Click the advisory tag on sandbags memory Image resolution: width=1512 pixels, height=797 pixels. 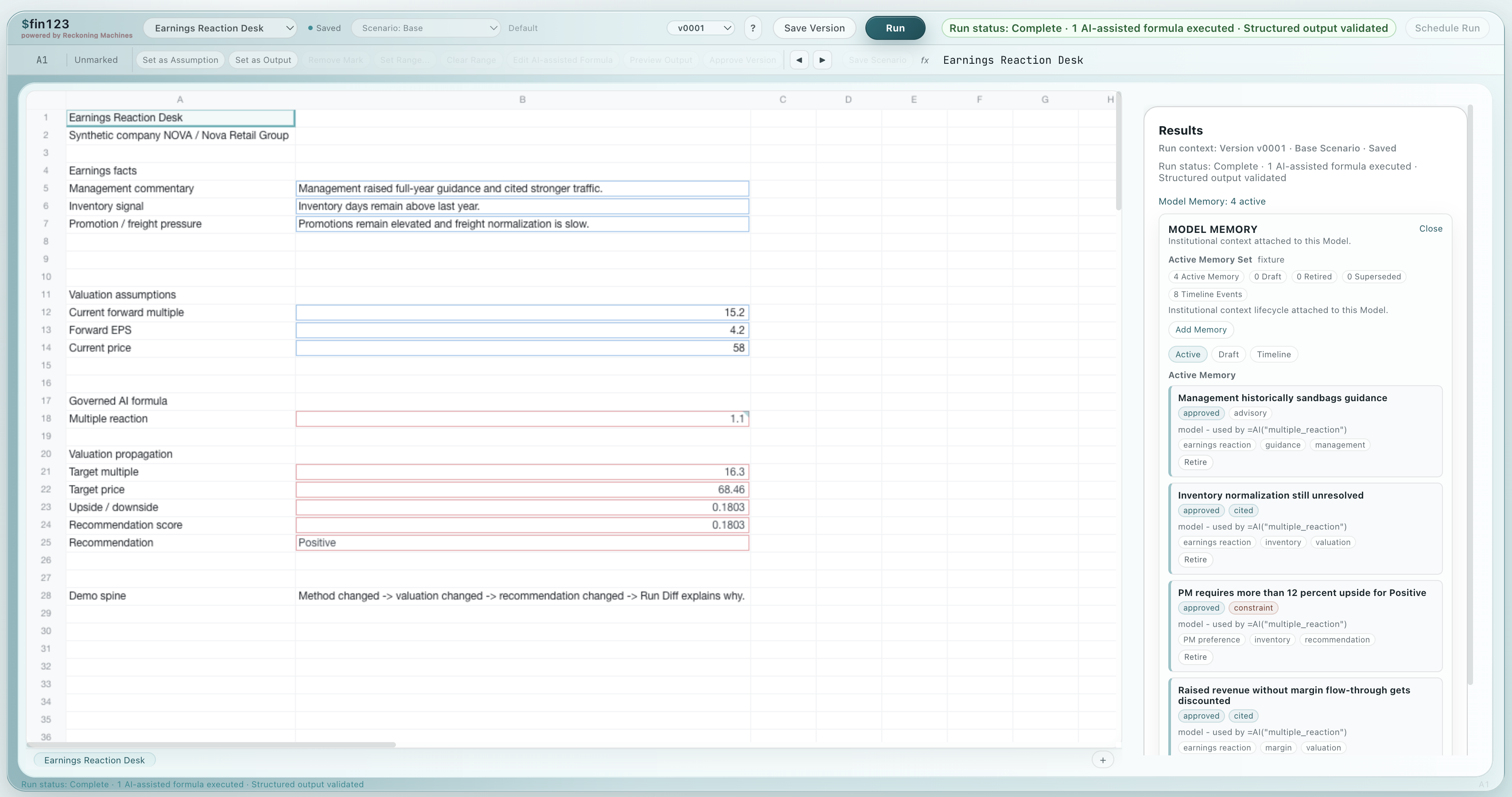[1250, 413]
